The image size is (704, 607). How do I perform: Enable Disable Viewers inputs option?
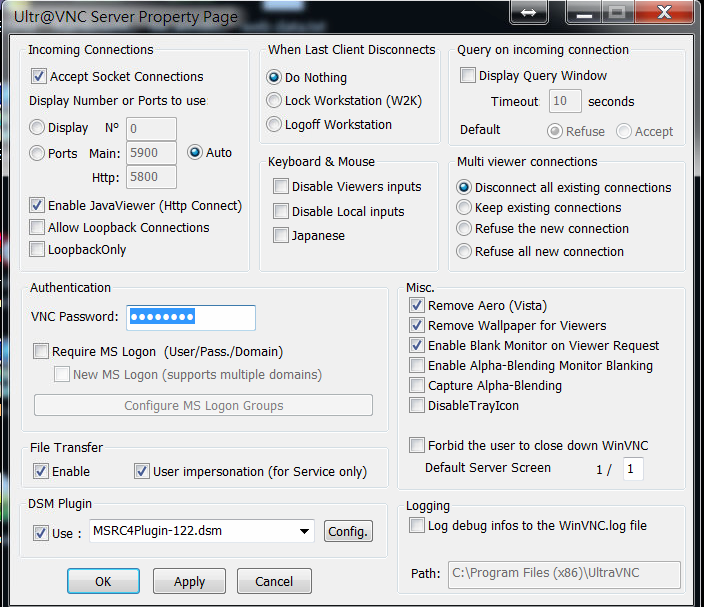[x=281, y=187]
